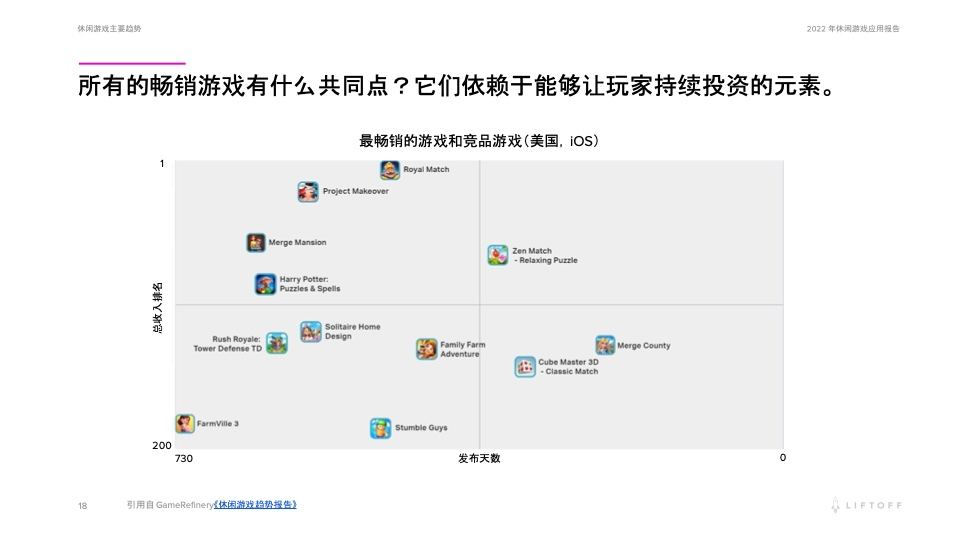Click the Project Makeover game icon
This screenshot has height=540, width=960.
(x=308, y=192)
